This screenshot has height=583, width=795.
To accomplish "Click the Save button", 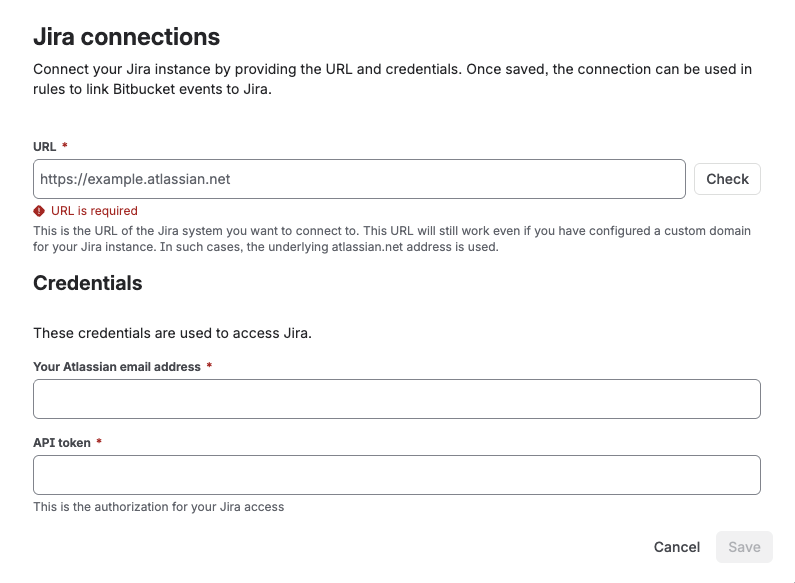I will 744,547.
